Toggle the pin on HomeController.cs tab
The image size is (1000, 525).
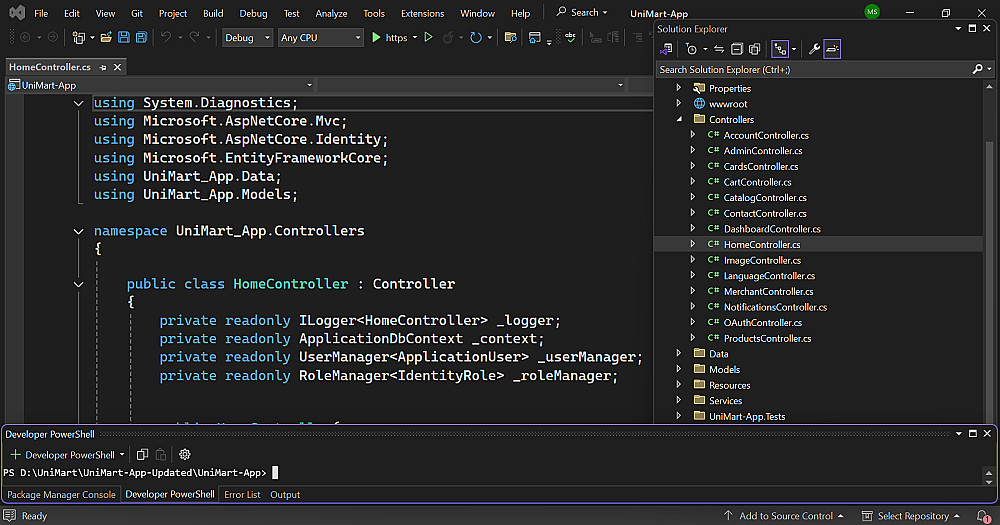click(103, 67)
